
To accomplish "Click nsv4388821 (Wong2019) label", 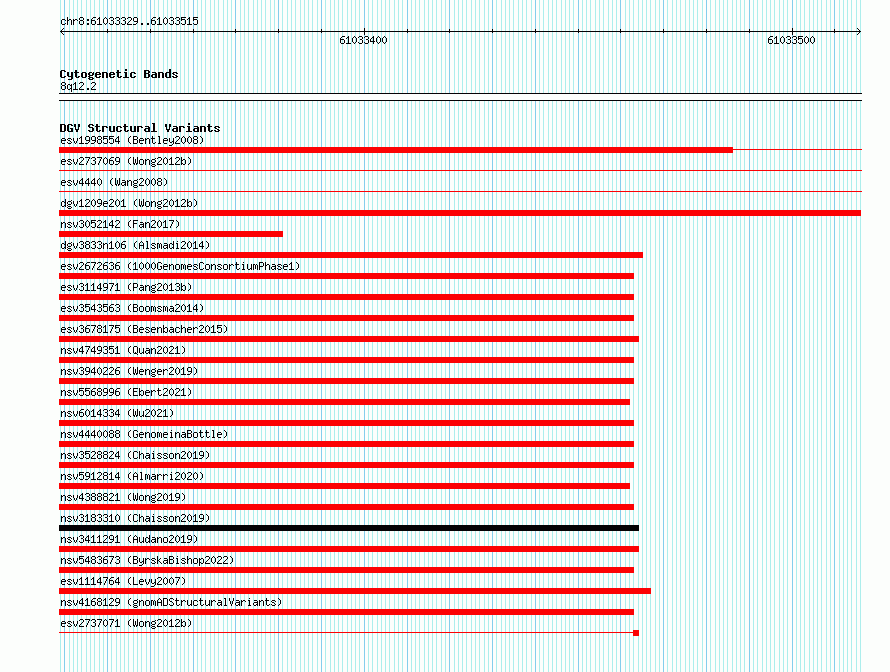I will pos(123,497).
